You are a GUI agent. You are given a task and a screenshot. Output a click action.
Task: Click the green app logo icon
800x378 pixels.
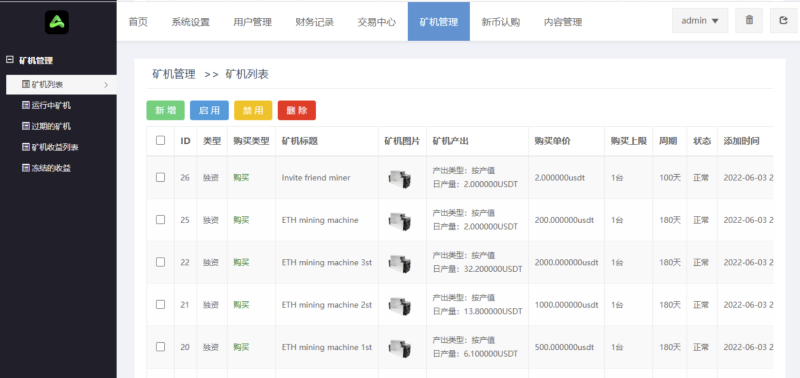point(57,22)
